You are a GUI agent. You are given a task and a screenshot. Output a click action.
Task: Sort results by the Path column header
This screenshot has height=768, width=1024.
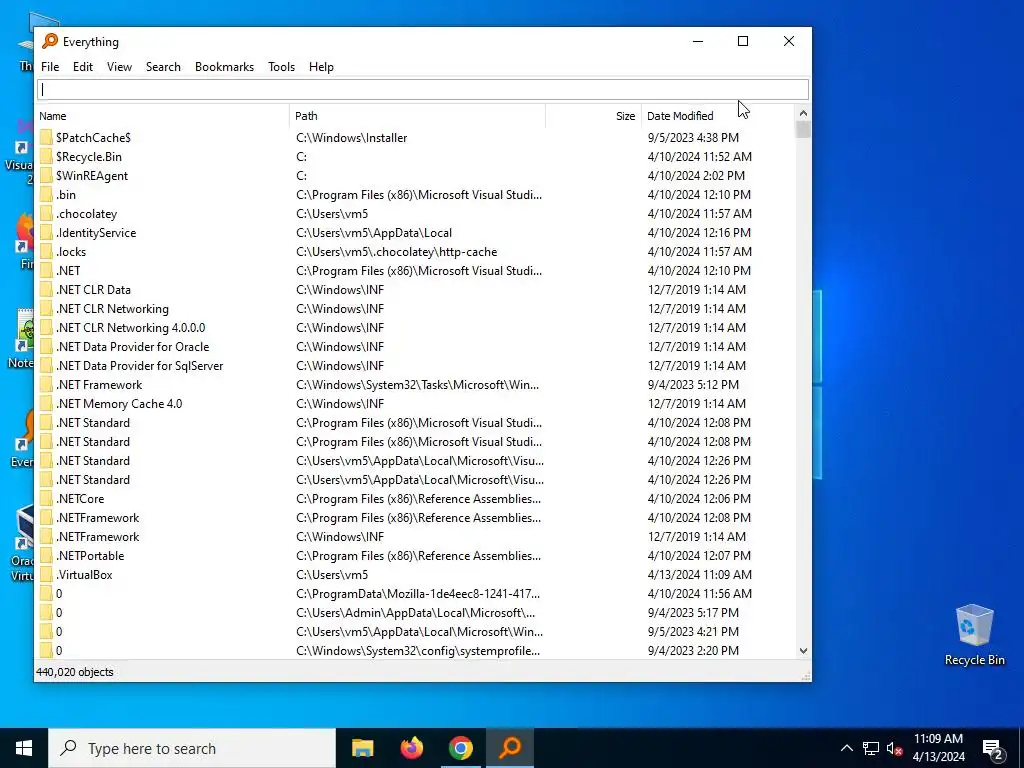[417, 116]
